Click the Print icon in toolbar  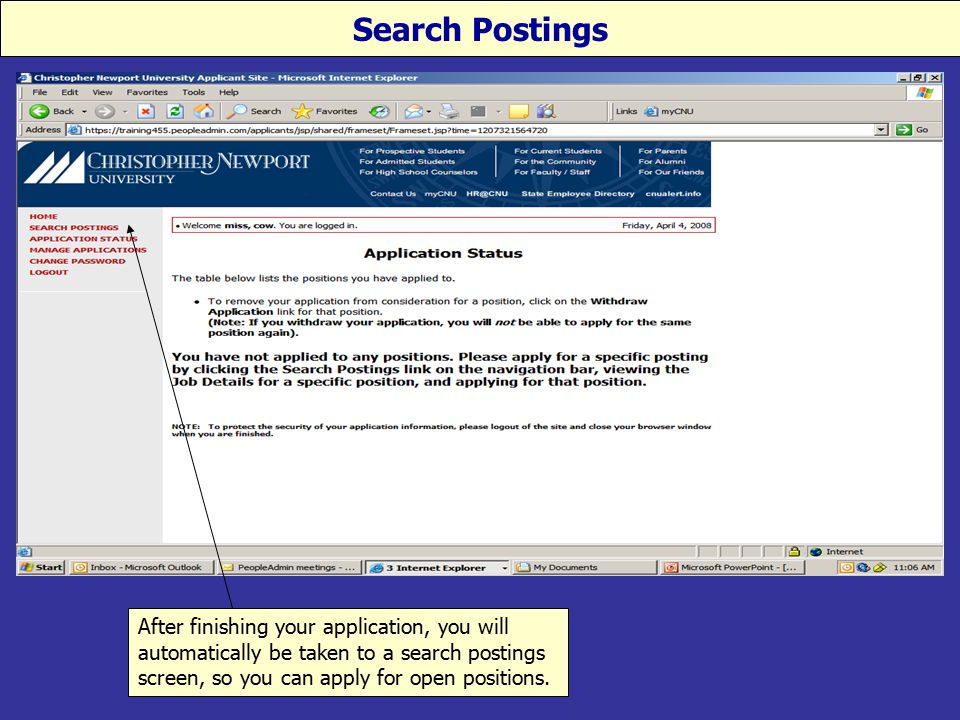(x=449, y=111)
